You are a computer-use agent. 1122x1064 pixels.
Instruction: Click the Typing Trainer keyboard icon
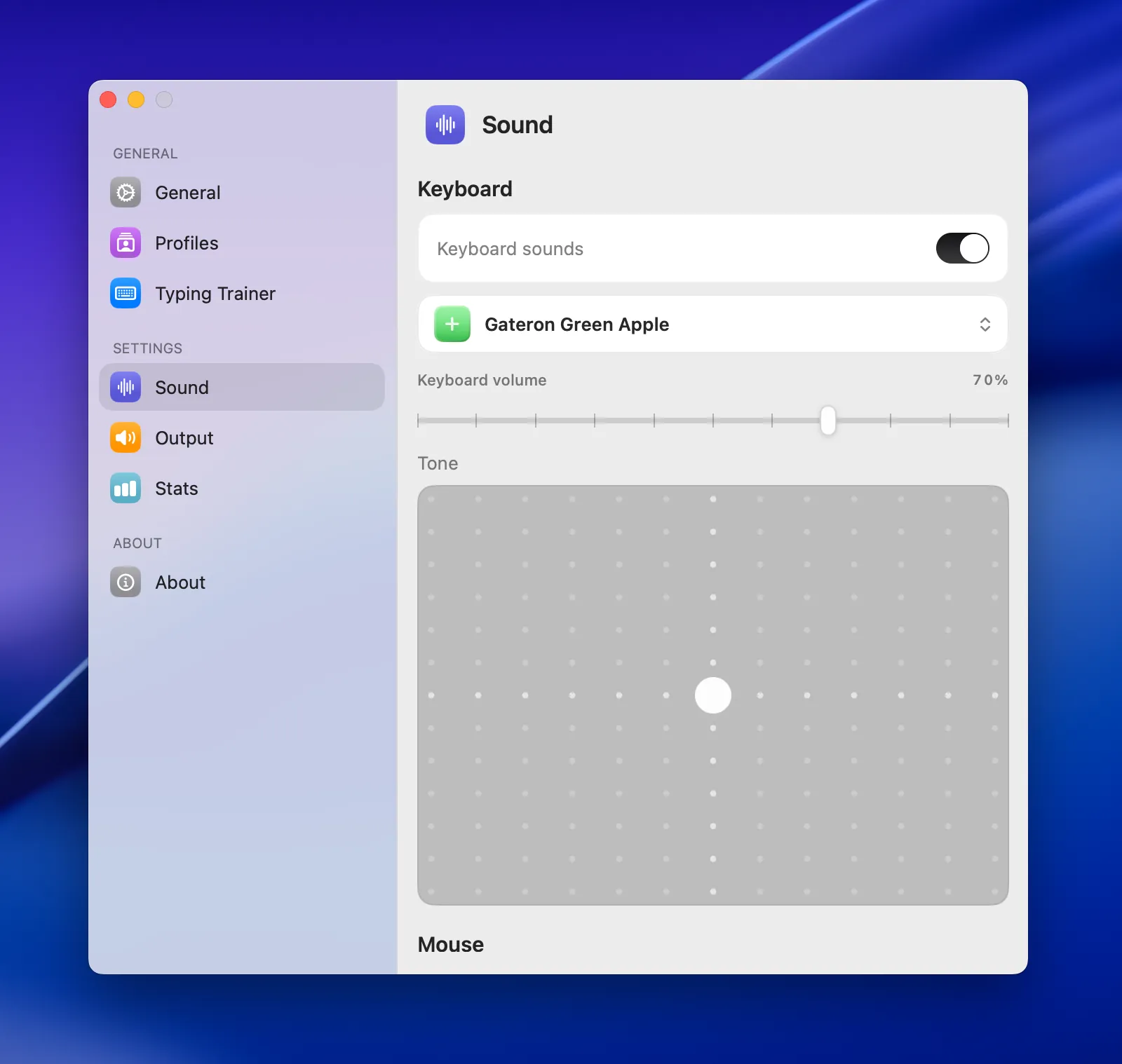click(x=126, y=294)
